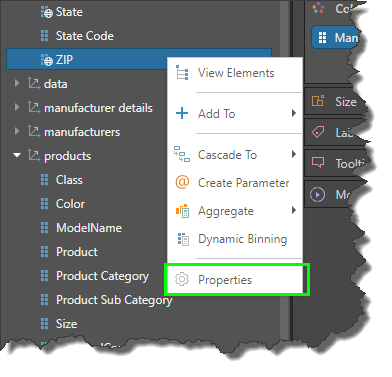Select the State Code column

85,36
